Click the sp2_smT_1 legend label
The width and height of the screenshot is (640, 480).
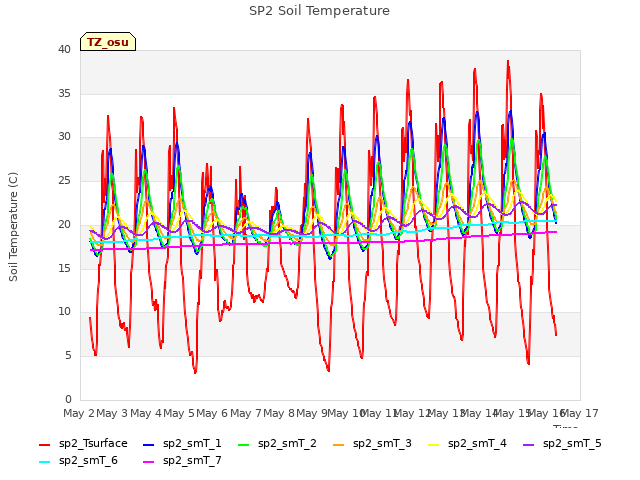point(192,443)
